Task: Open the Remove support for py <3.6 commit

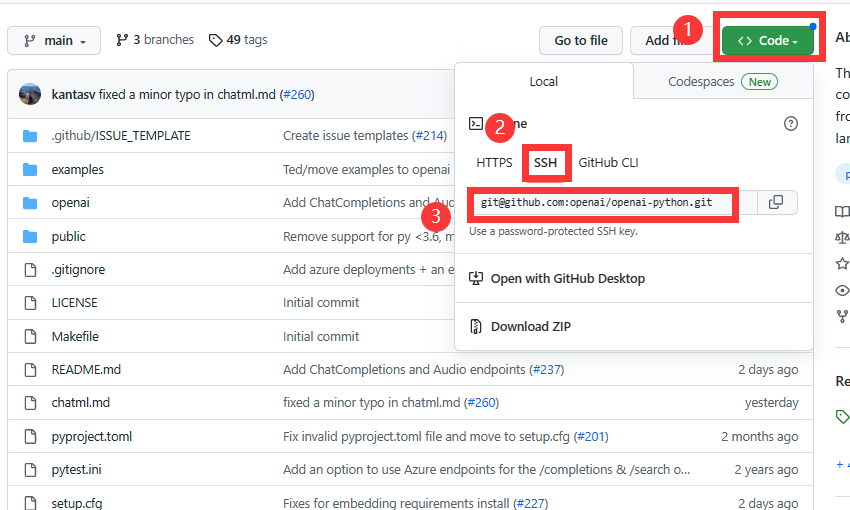Action: point(369,237)
